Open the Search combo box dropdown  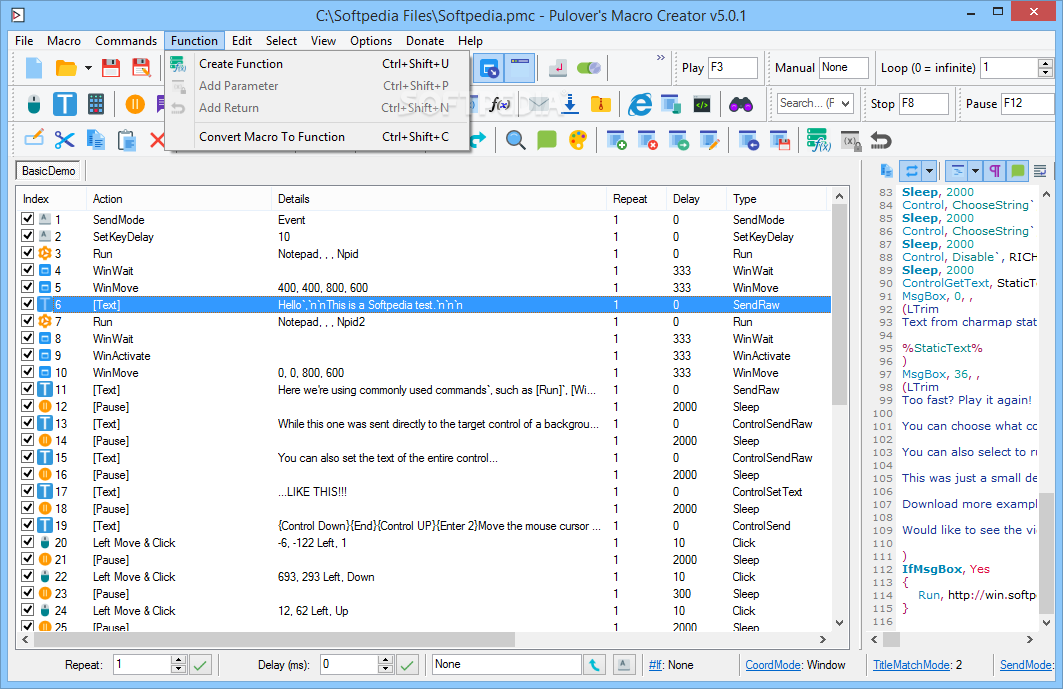tap(845, 104)
